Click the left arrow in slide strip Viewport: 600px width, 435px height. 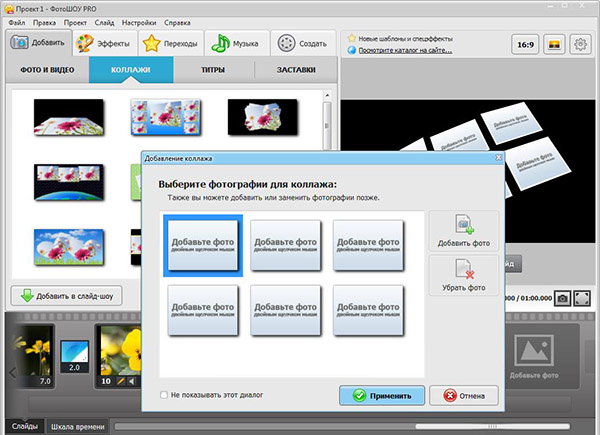click(13, 372)
